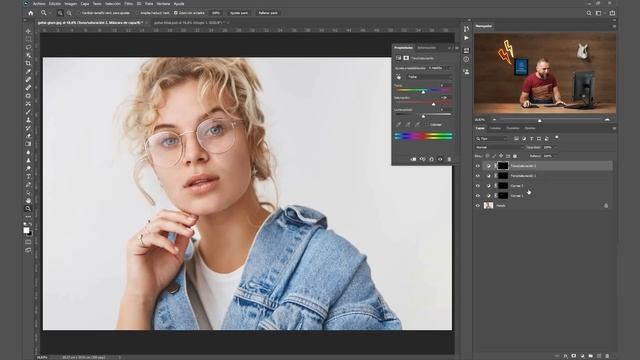Screen dimensions: 640x360
Task: Click the 100% zoom button
Action: point(216,13)
